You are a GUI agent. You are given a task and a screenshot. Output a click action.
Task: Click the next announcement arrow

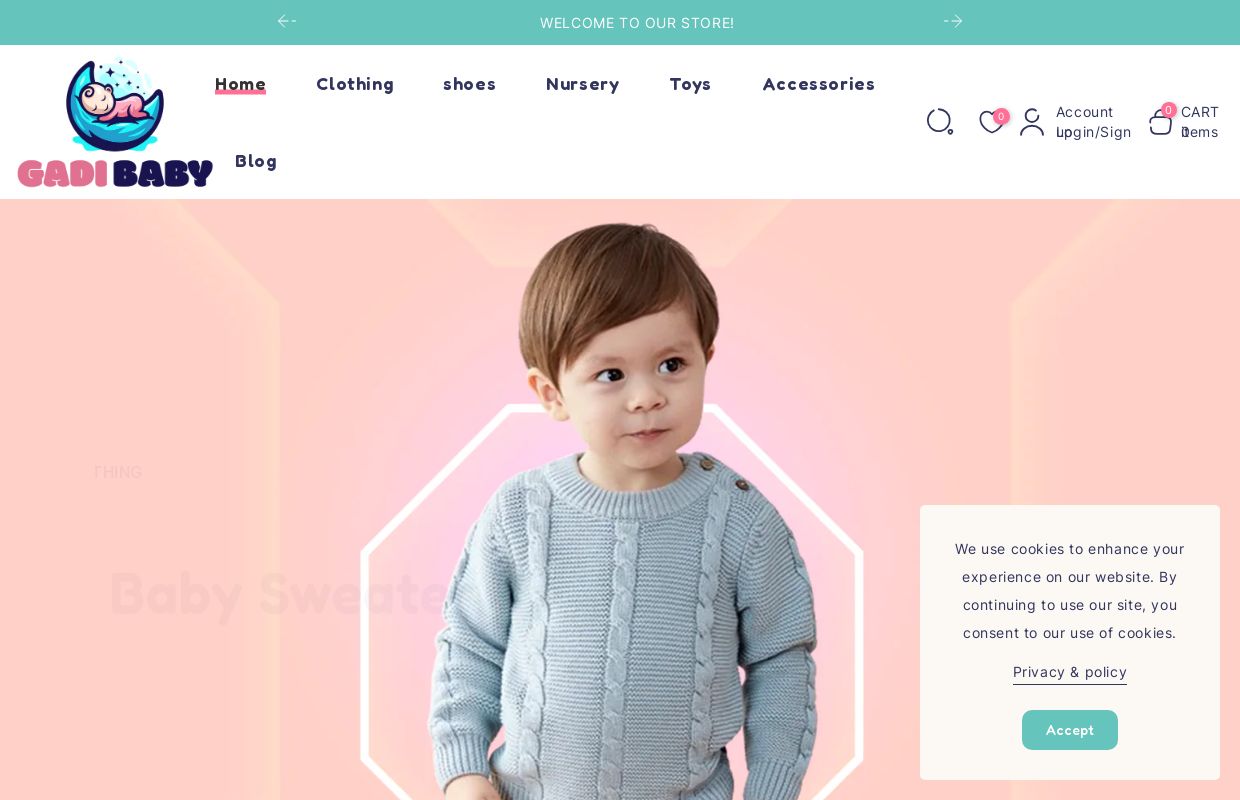point(953,21)
